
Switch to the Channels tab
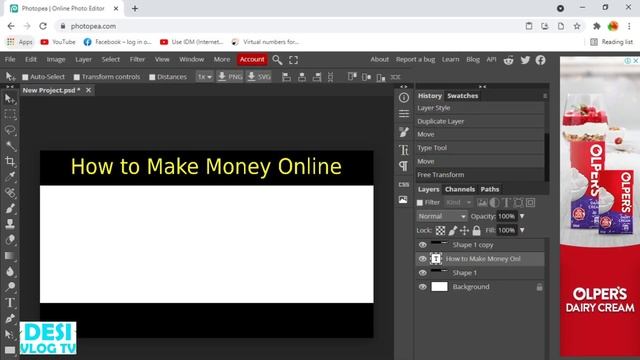[x=460, y=189]
